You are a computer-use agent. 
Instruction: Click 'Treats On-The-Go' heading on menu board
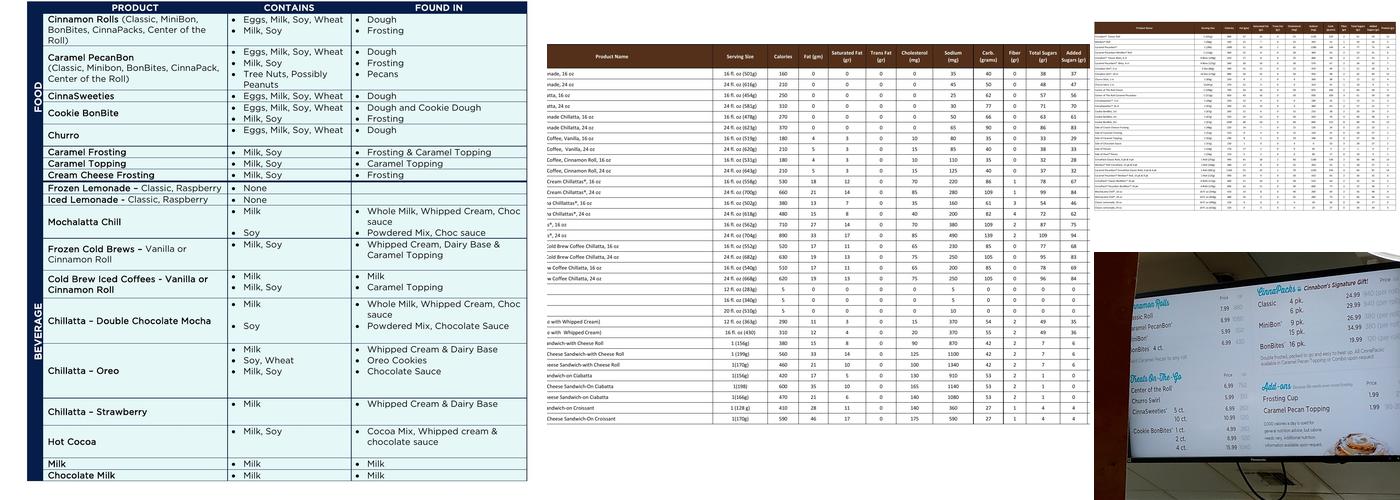point(1154,378)
